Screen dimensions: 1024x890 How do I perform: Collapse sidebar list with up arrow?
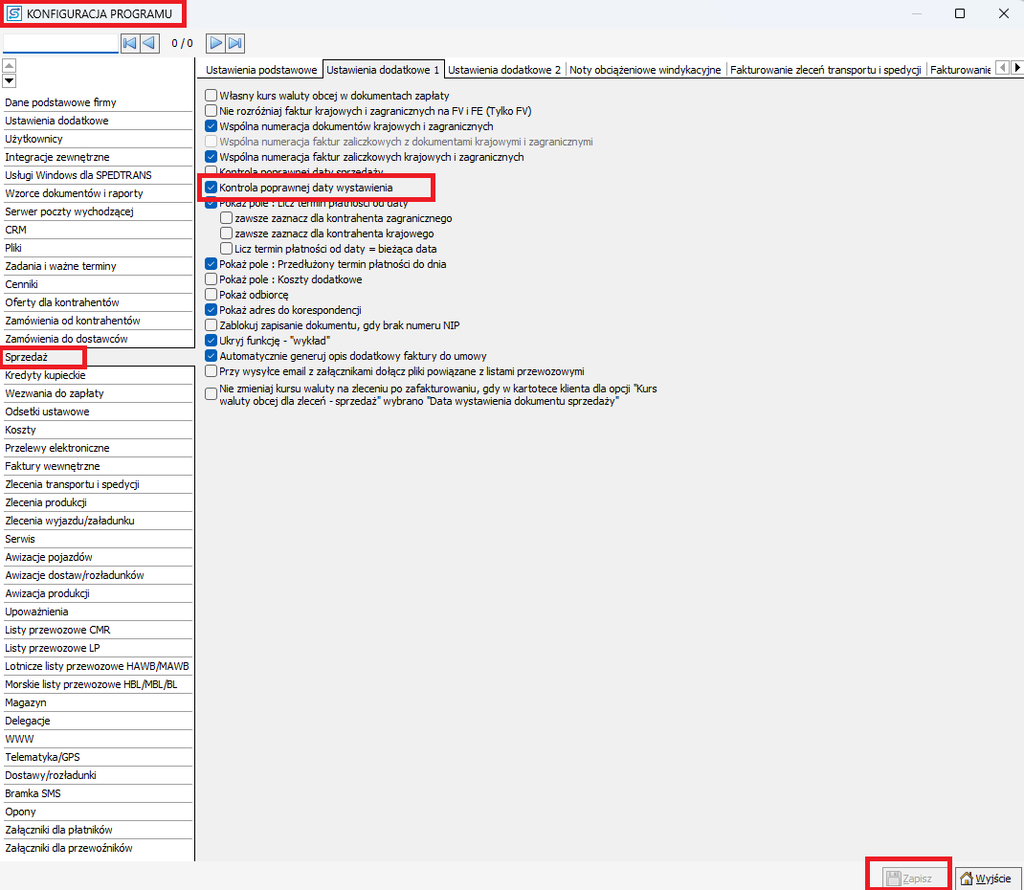pyautogui.click(x=9, y=65)
